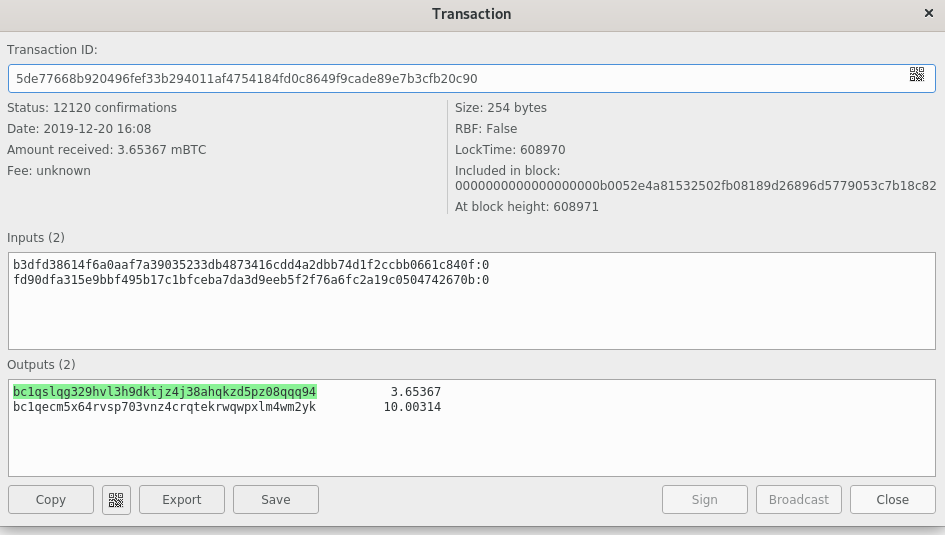Click At block height: 608971
This screenshot has height=535, width=945.
(527, 207)
